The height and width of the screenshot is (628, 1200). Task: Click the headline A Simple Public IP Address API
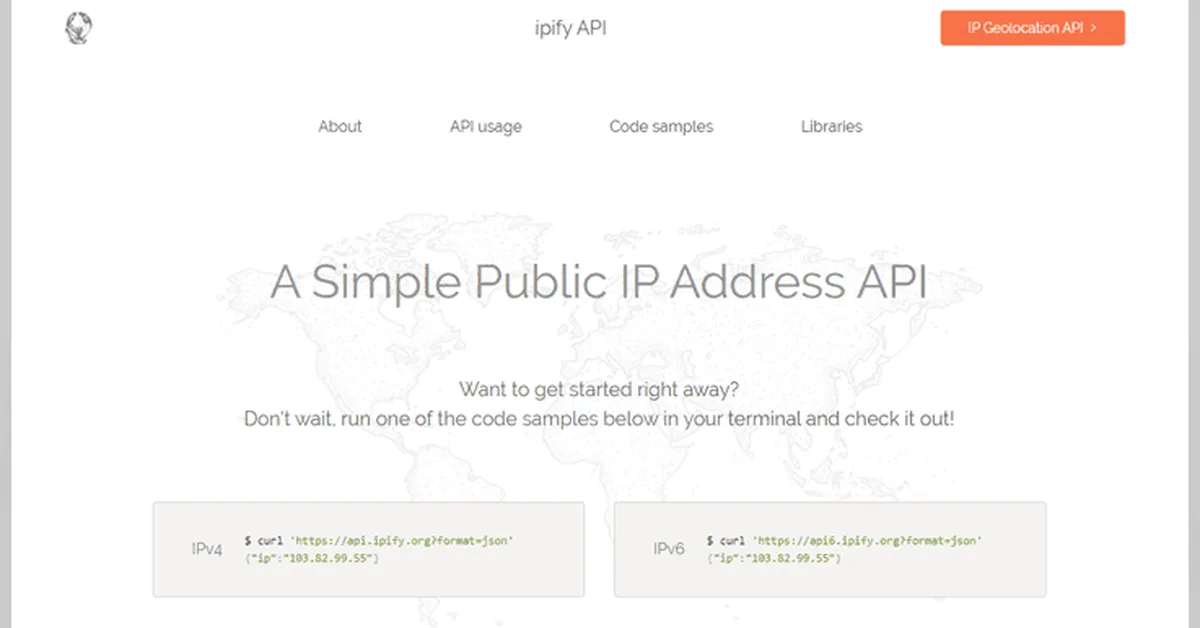(600, 282)
